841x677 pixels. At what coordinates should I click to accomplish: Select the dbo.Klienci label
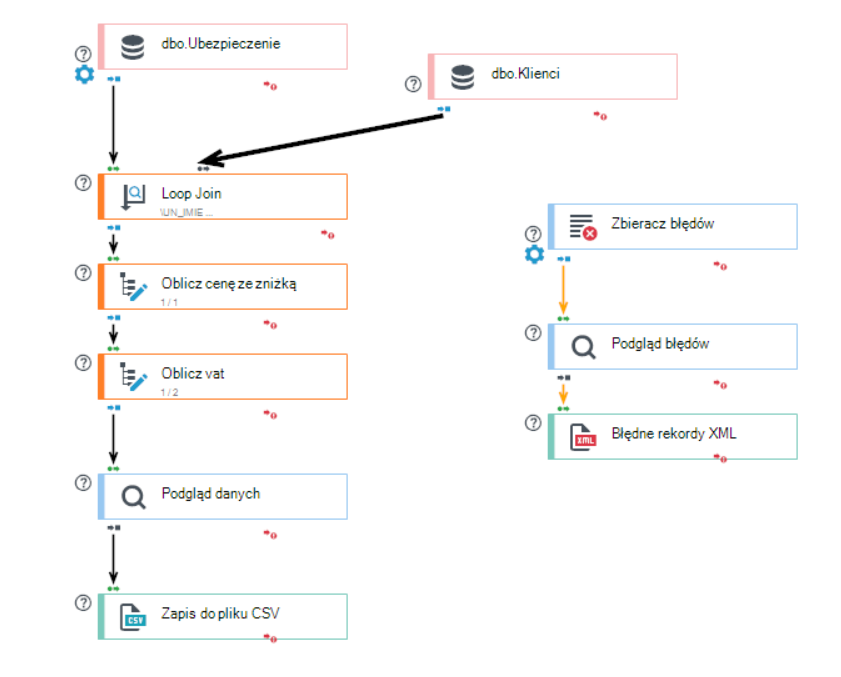click(526, 73)
